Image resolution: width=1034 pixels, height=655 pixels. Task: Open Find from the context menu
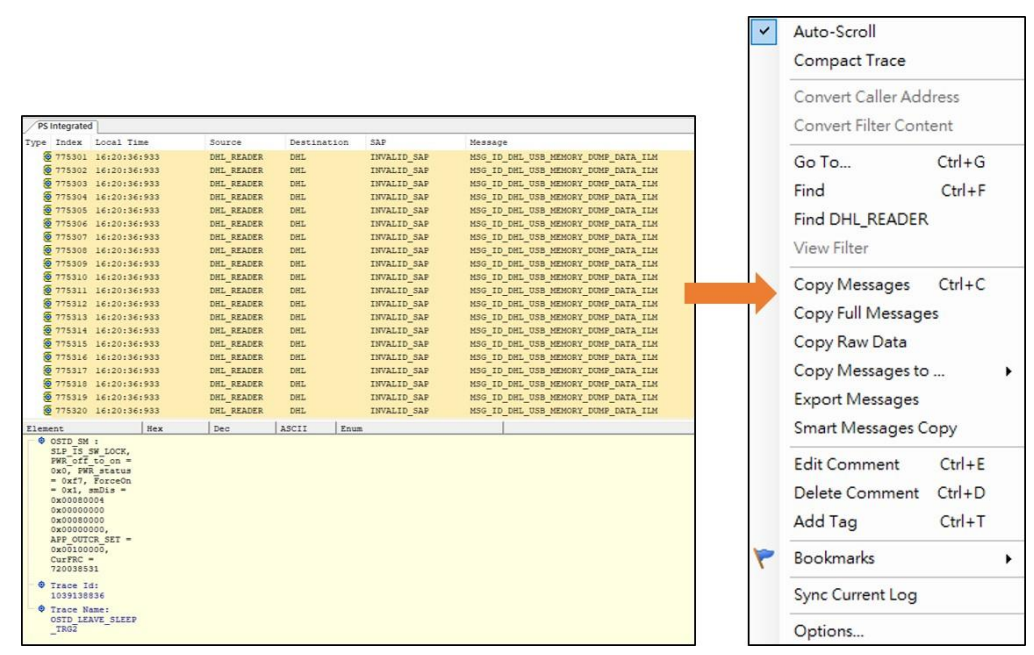tap(809, 191)
